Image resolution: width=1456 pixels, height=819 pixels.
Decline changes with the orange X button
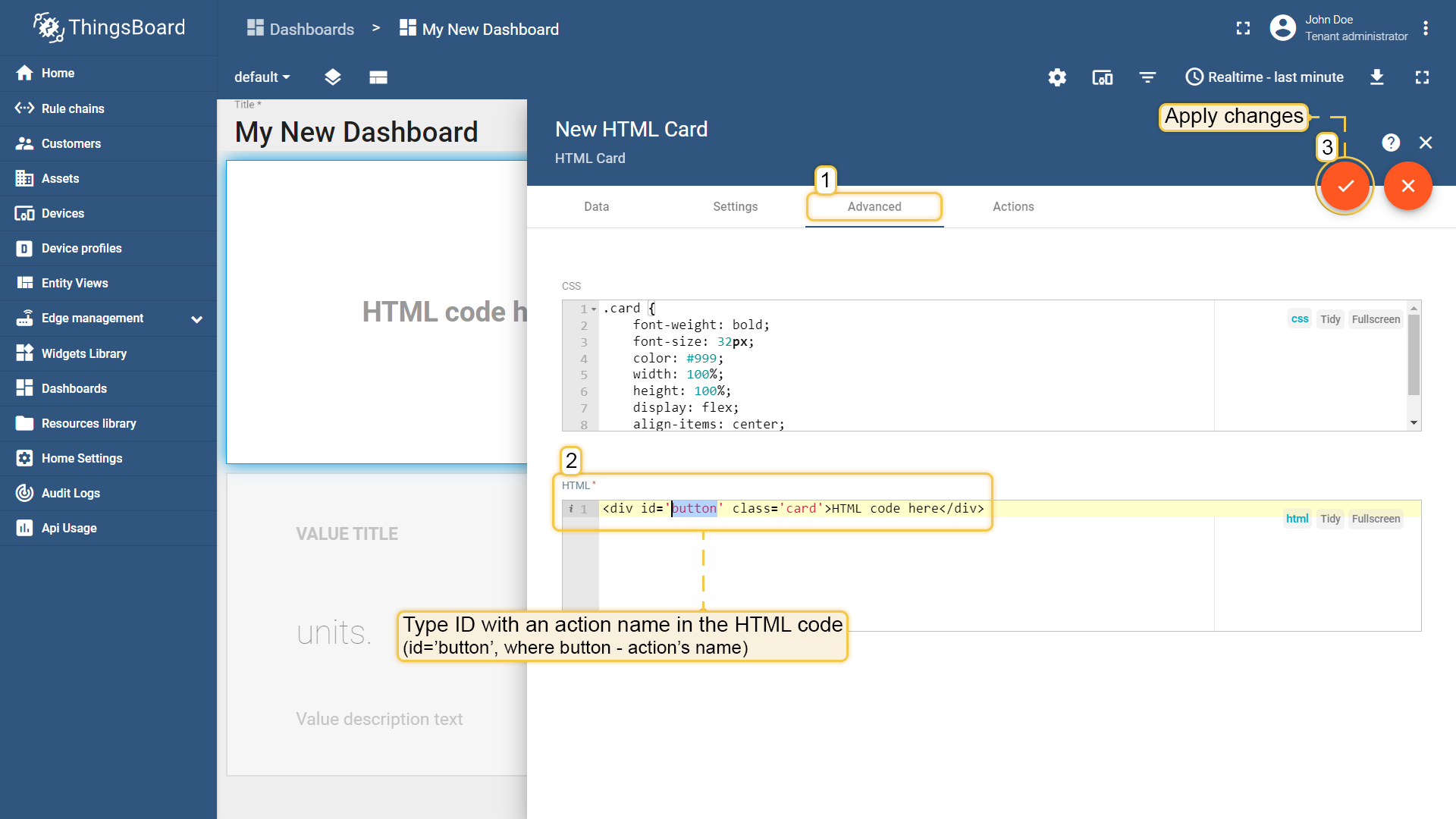(1408, 186)
